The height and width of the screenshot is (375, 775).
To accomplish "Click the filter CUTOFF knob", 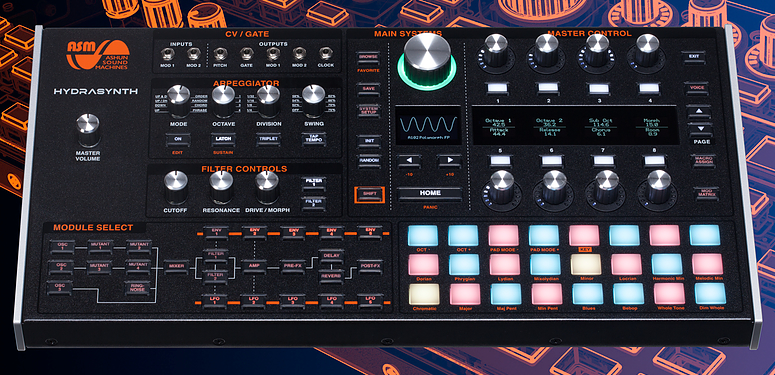I will click(x=175, y=187).
